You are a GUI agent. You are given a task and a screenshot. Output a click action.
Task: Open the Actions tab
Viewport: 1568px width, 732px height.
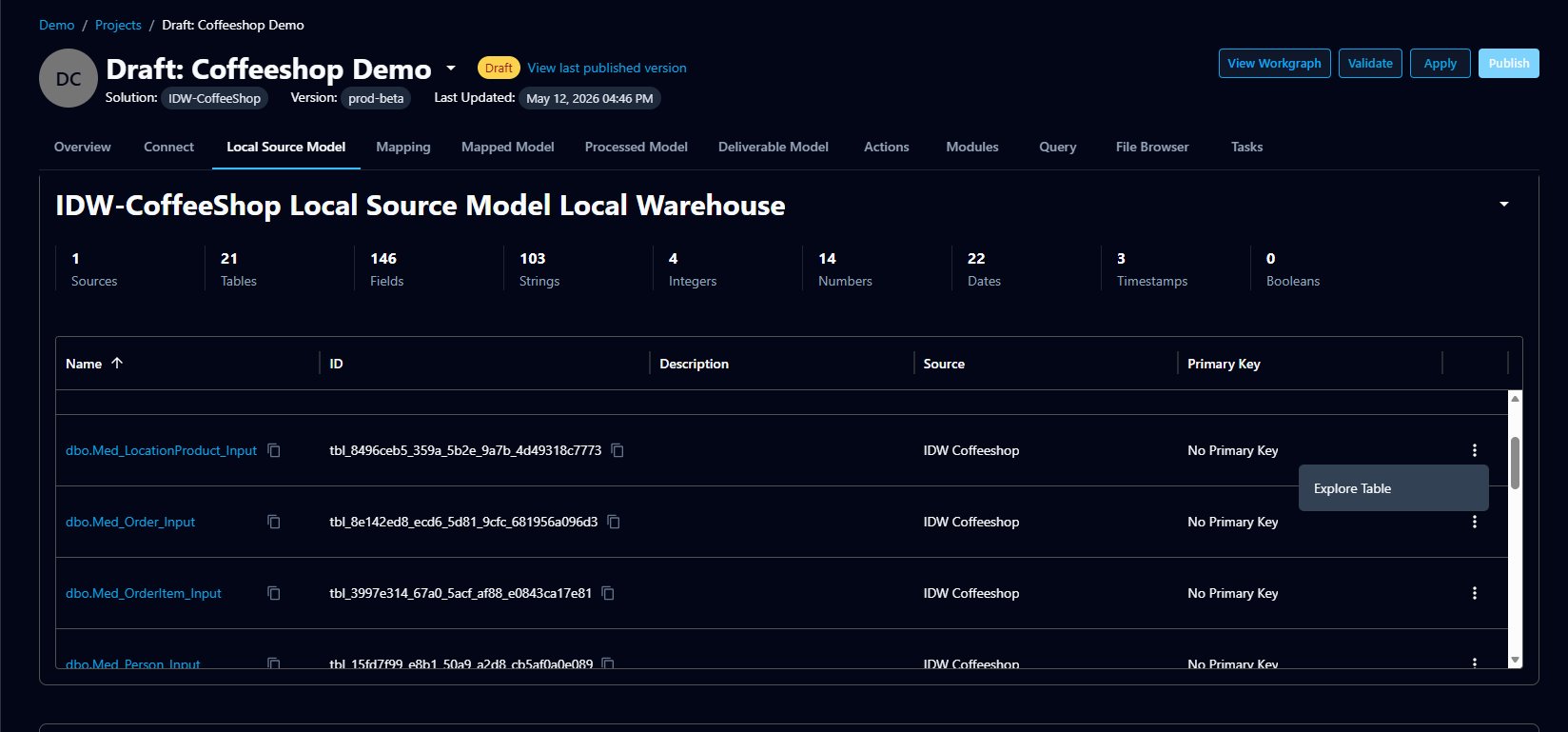887,147
